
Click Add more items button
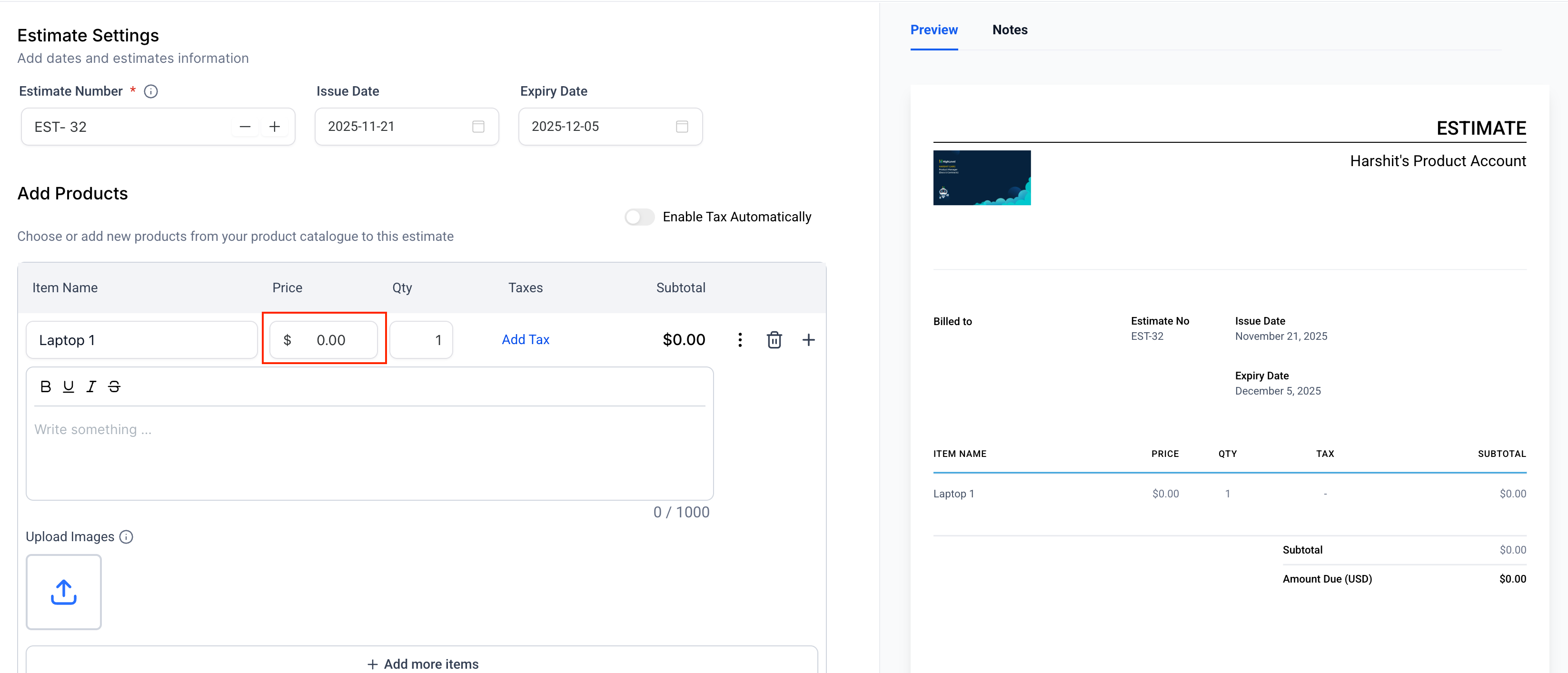click(422, 663)
